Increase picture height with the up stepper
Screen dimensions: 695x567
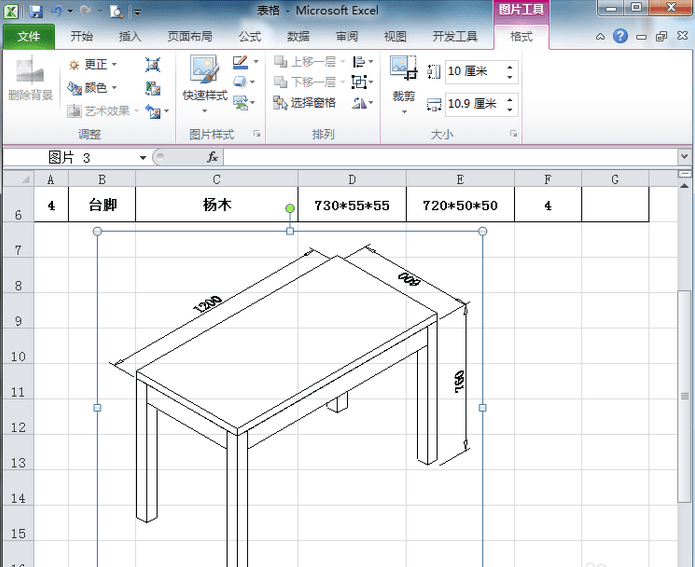click(x=510, y=67)
